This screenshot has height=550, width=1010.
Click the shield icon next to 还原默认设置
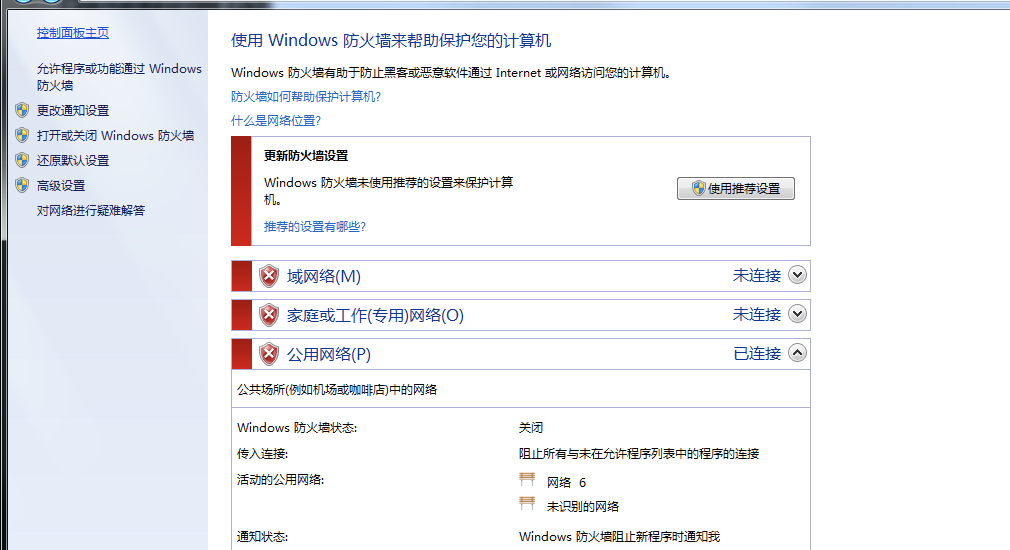(22, 160)
